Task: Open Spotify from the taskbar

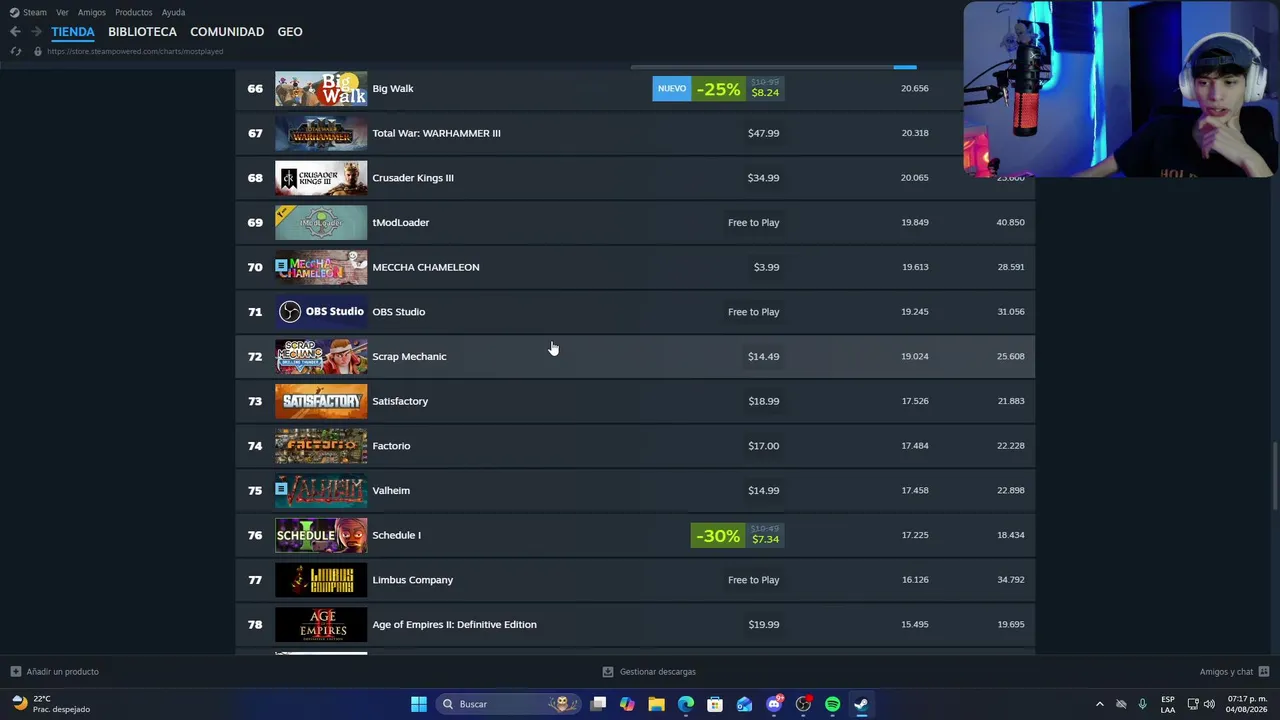Action: coord(832,704)
